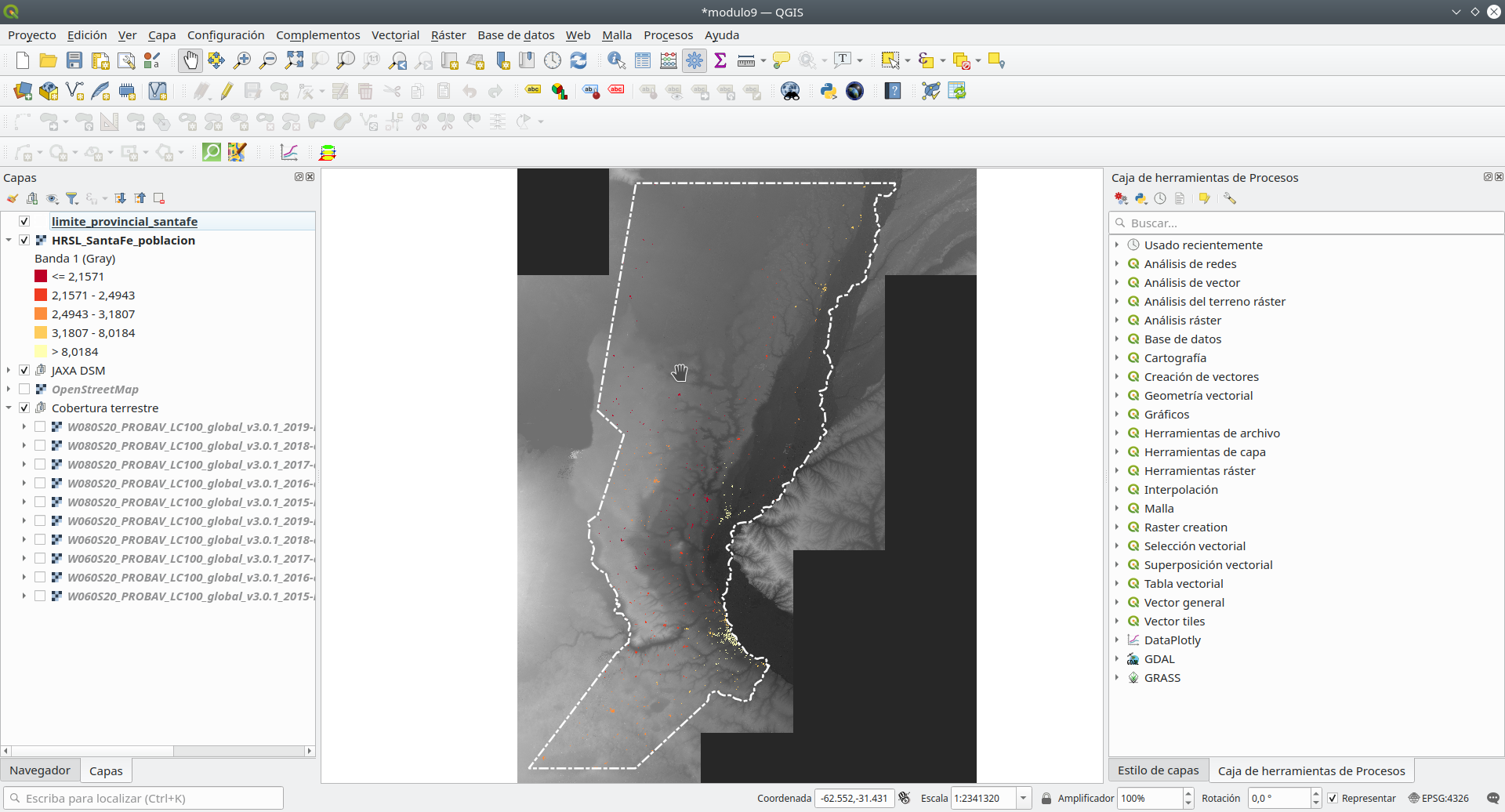Open the Ráster menu
Screen dimensions: 1505x812
(x=448, y=34)
